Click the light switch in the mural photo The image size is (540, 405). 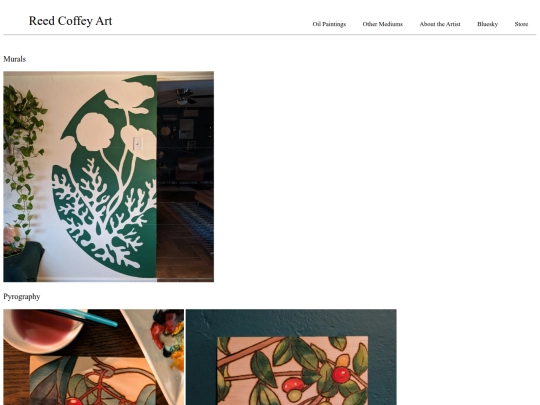coord(137,144)
